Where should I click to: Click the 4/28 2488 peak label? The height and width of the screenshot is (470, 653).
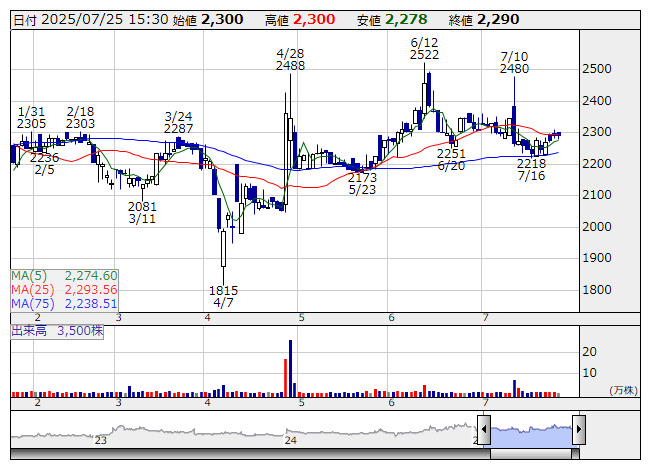coord(290,60)
